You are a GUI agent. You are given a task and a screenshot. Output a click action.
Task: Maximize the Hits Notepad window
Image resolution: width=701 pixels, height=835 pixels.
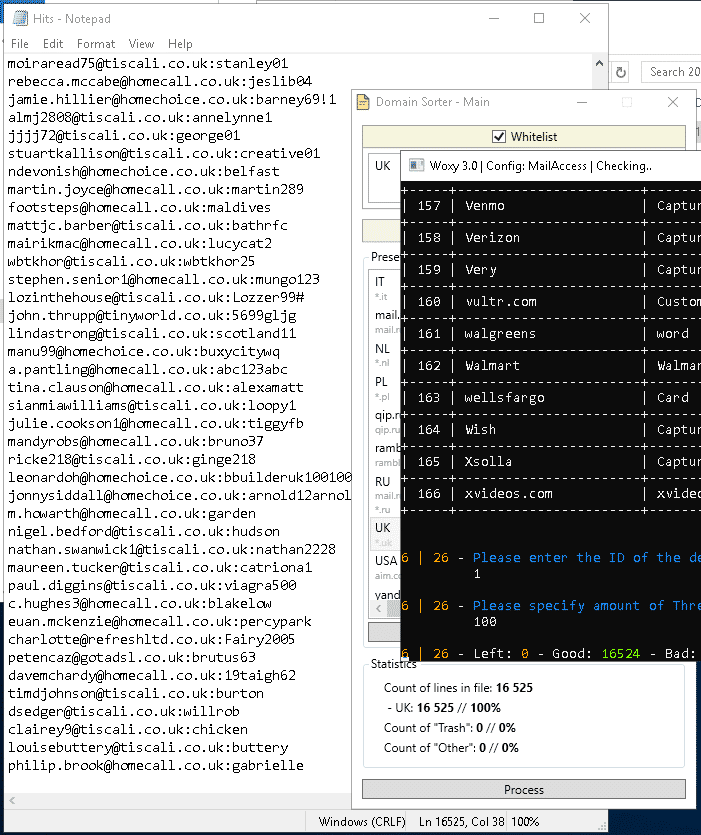[539, 18]
